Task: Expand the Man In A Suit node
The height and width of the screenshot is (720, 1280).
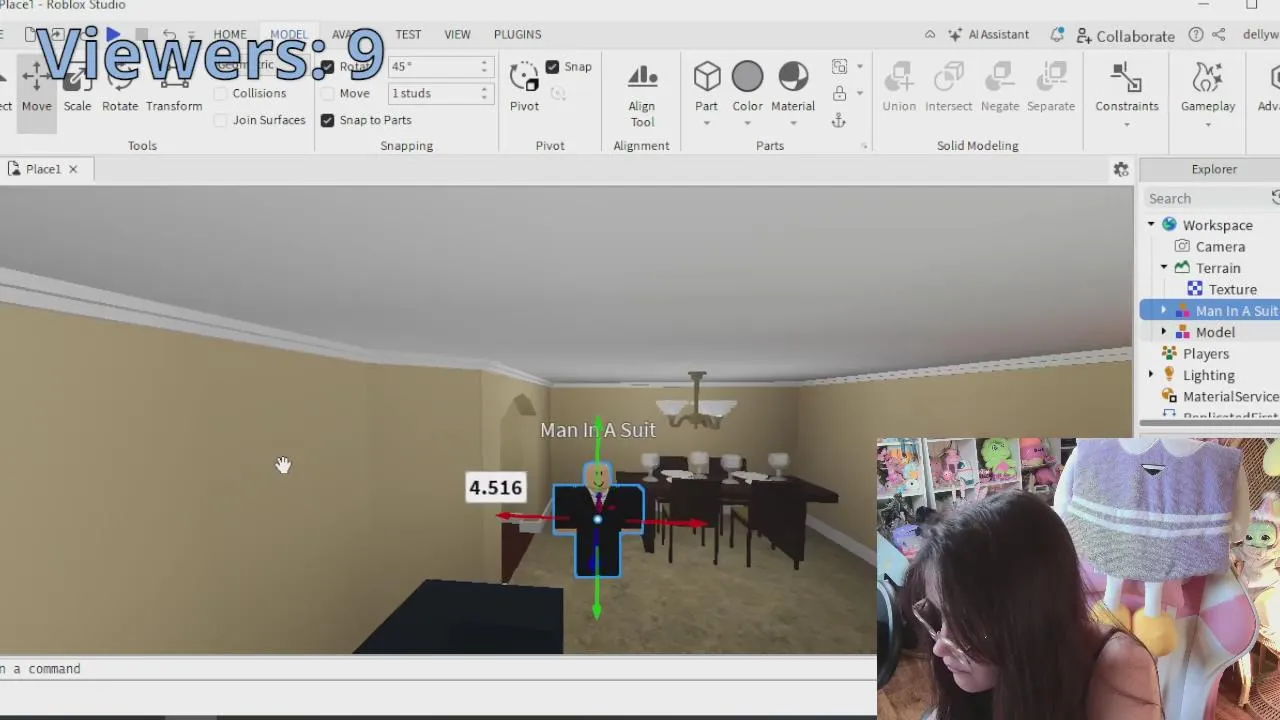Action: pyautogui.click(x=1164, y=311)
